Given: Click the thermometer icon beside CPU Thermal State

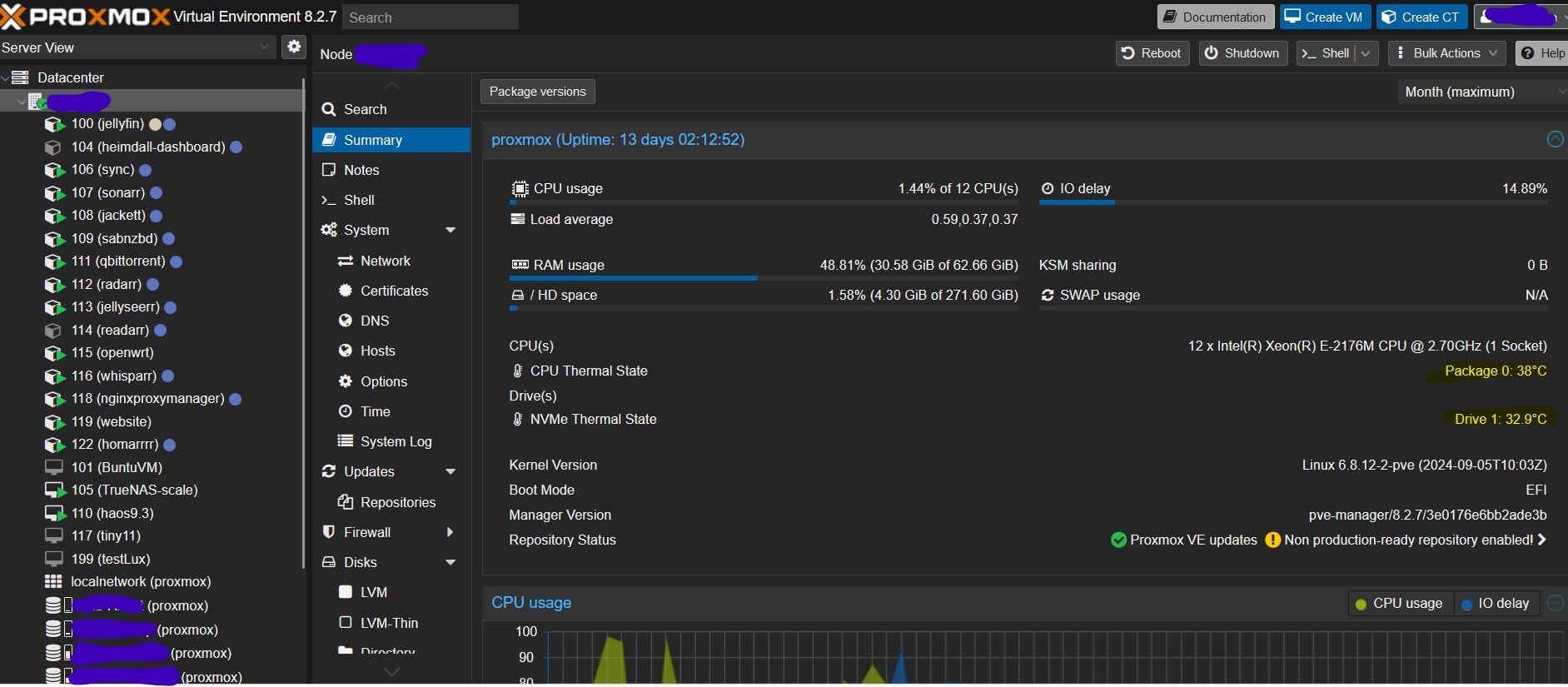Looking at the screenshot, I should pos(518,371).
